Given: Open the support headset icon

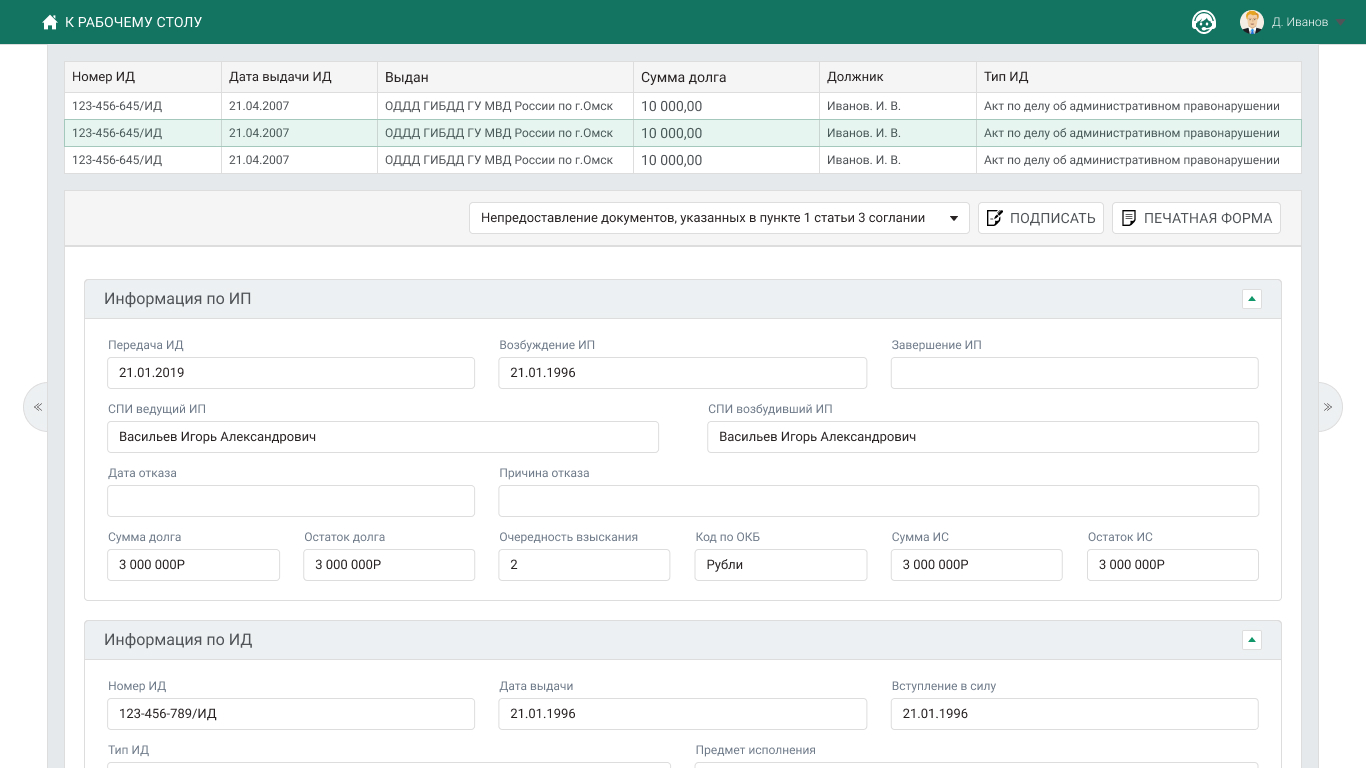Looking at the screenshot, I should click(1204, 22).
